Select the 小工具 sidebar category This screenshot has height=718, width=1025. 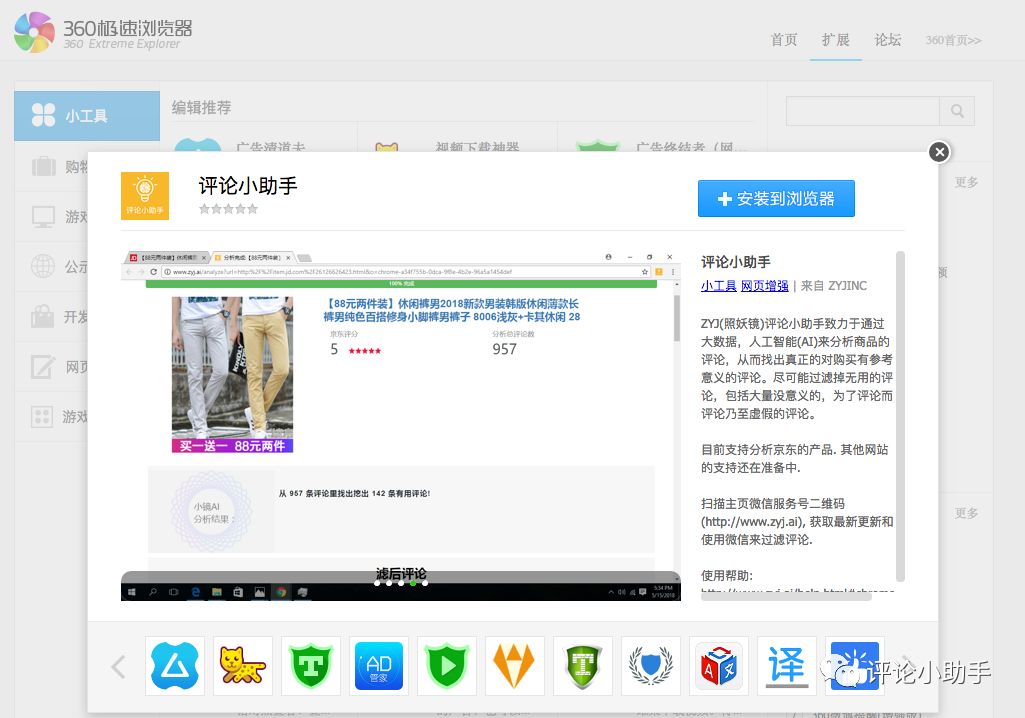pyautogui.click(x=87, y=116)
